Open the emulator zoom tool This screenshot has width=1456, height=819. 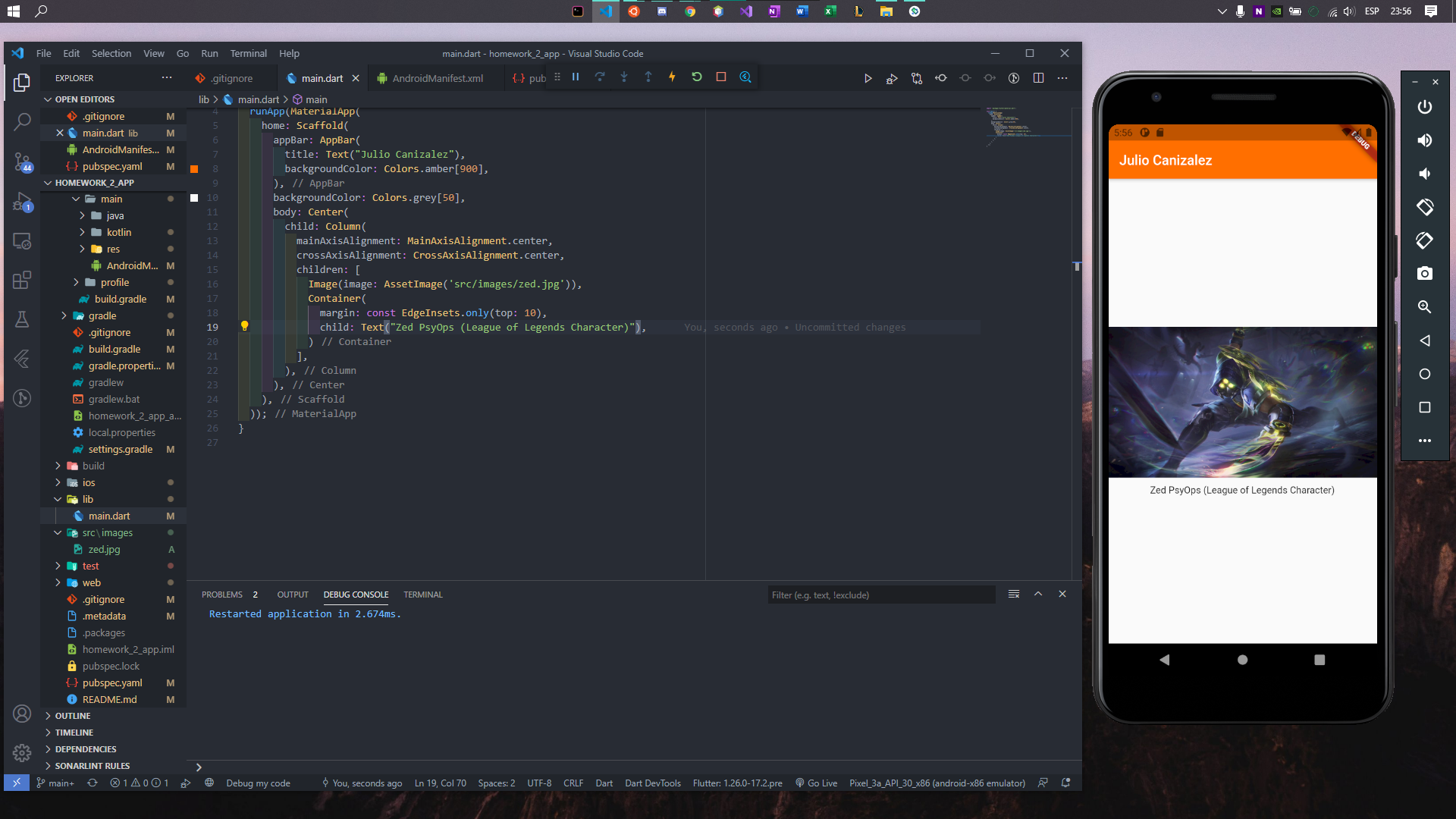[x=1425, y=307]
